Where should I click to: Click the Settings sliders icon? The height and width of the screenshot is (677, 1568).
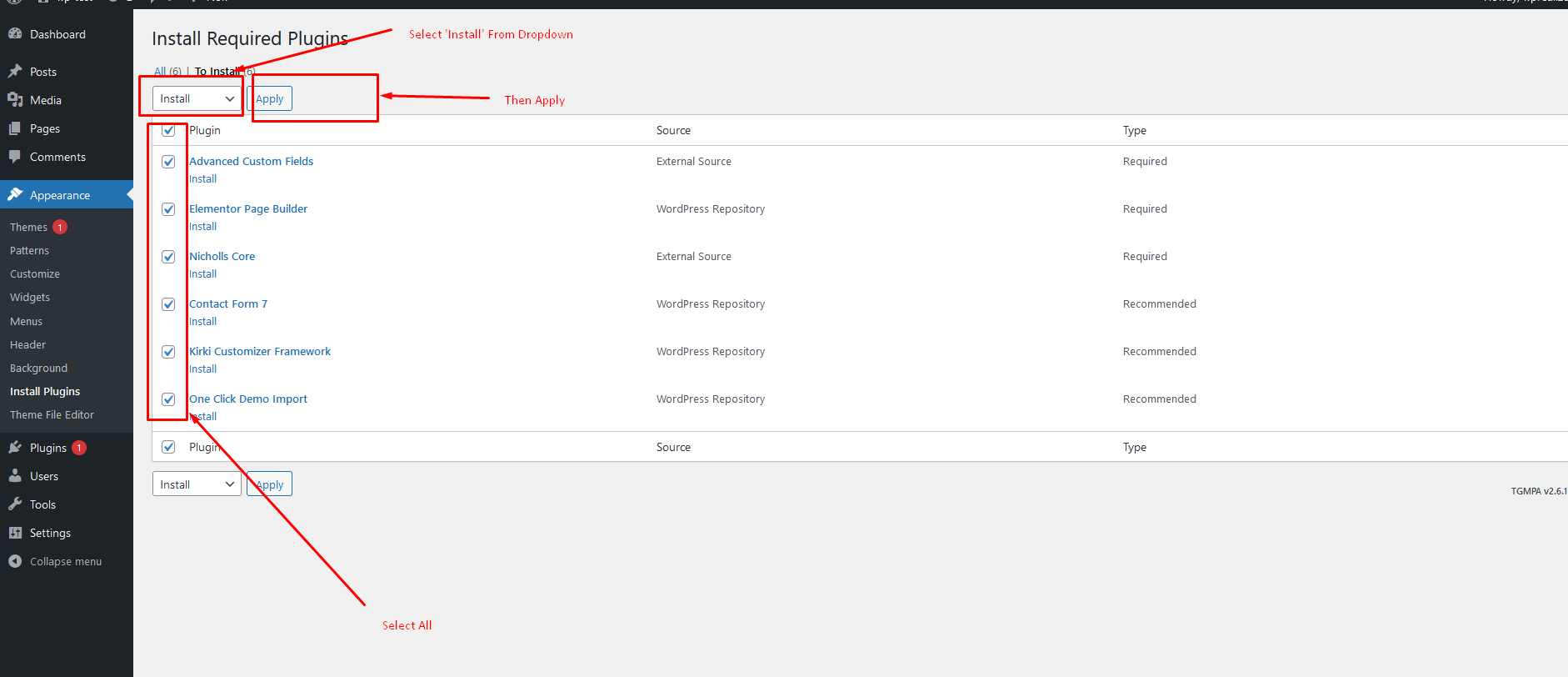point(15,533)
